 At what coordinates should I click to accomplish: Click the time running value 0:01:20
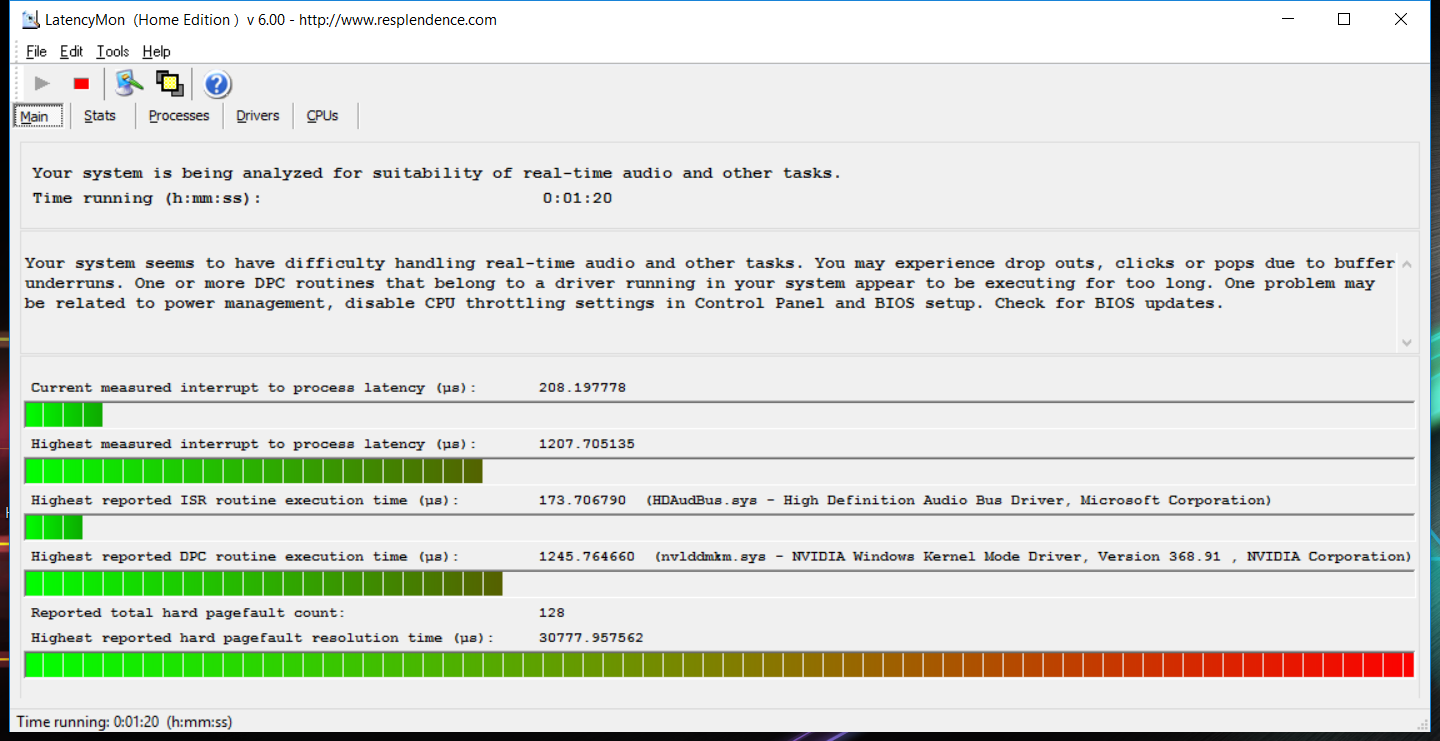pyautogui.click(x=577, y=198)
